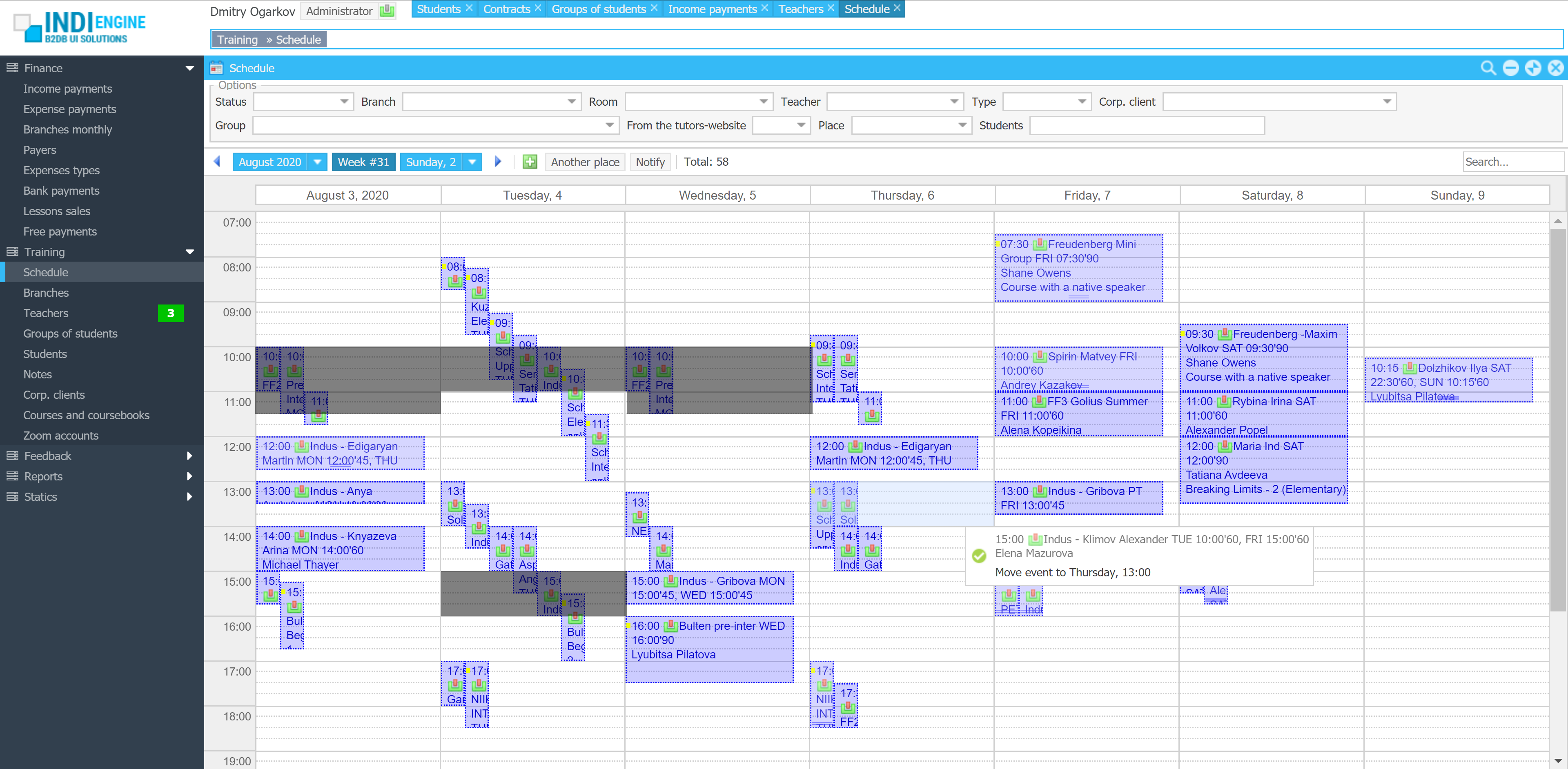Close the Students tab
1568x769 pixels.
pos(469,9)
